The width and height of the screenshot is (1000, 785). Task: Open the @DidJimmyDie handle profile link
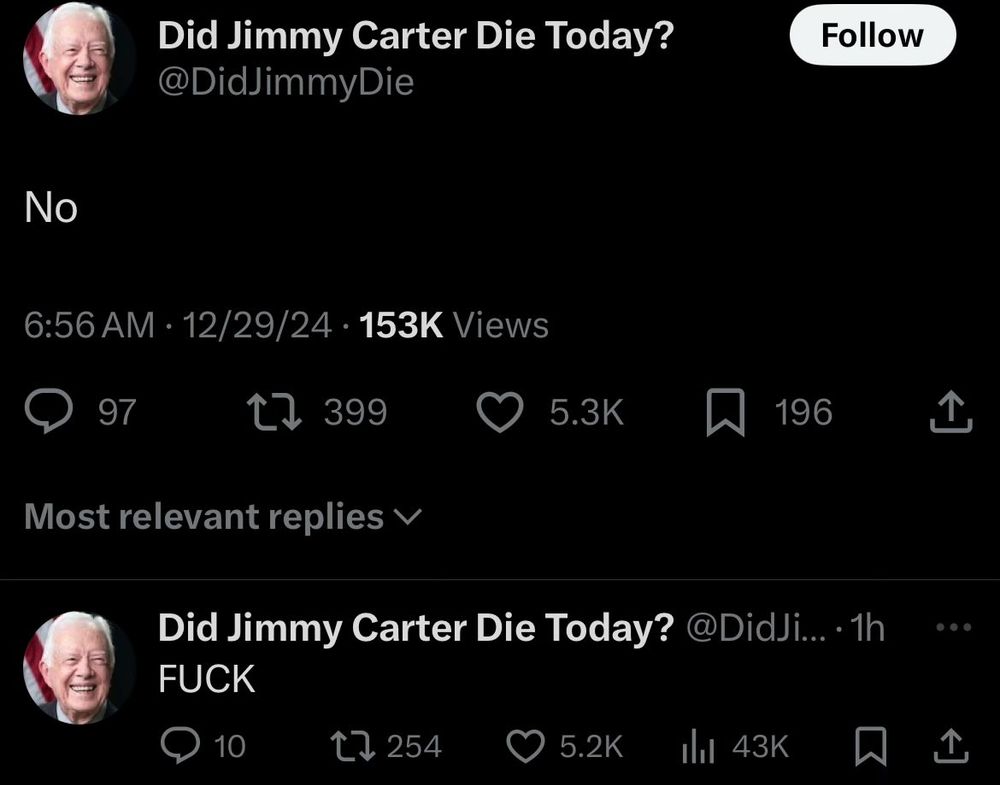tap(286, 82)
